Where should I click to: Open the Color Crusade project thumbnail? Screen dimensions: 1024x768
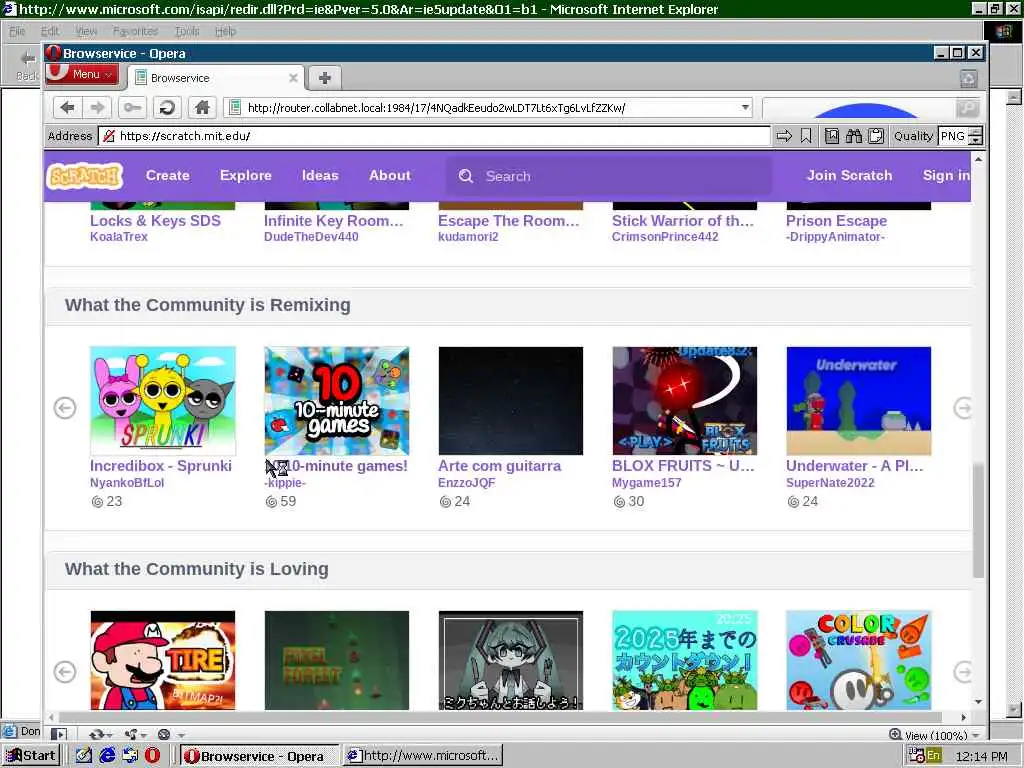click(x=859, y=660)
